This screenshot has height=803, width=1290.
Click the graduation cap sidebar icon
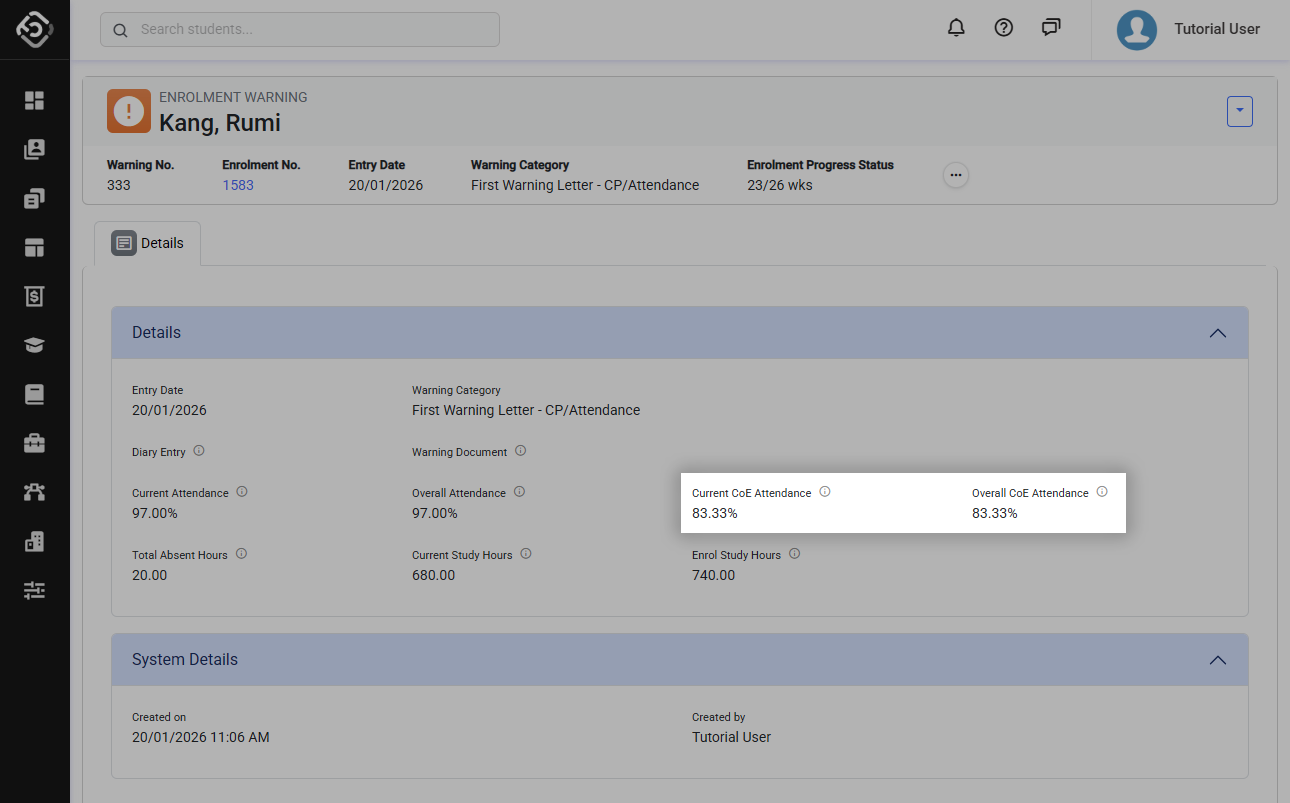tap(35, 345)
